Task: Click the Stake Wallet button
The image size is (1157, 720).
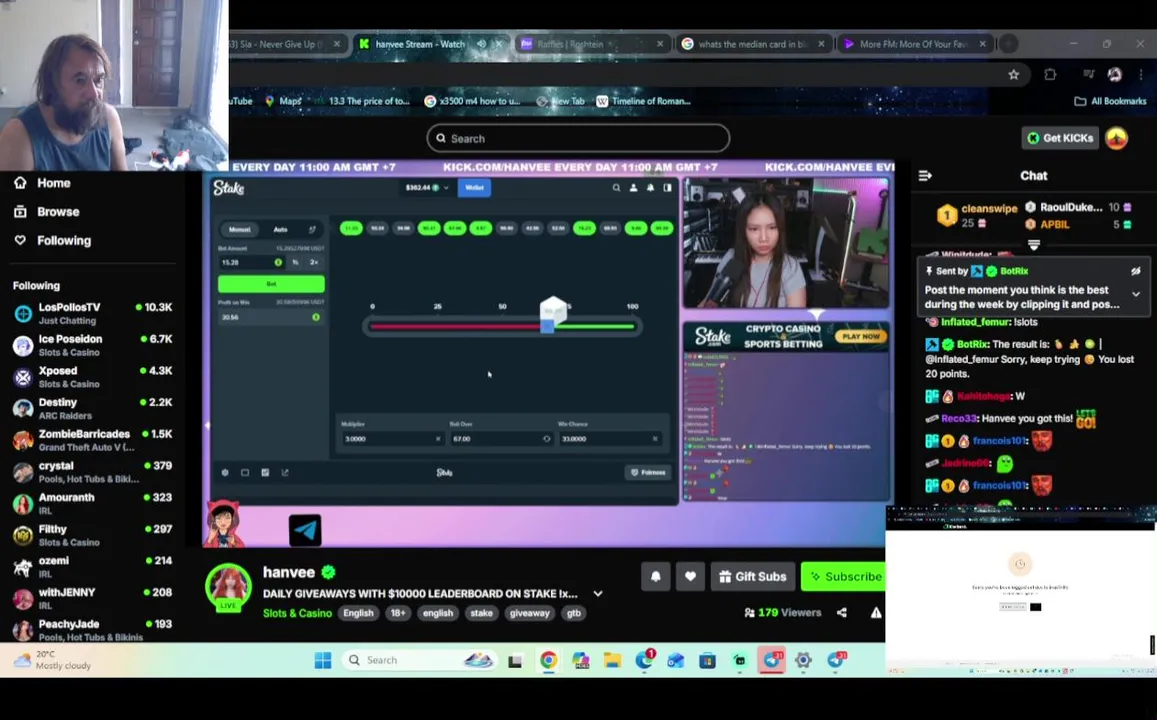Action: (x=474, y=188)
